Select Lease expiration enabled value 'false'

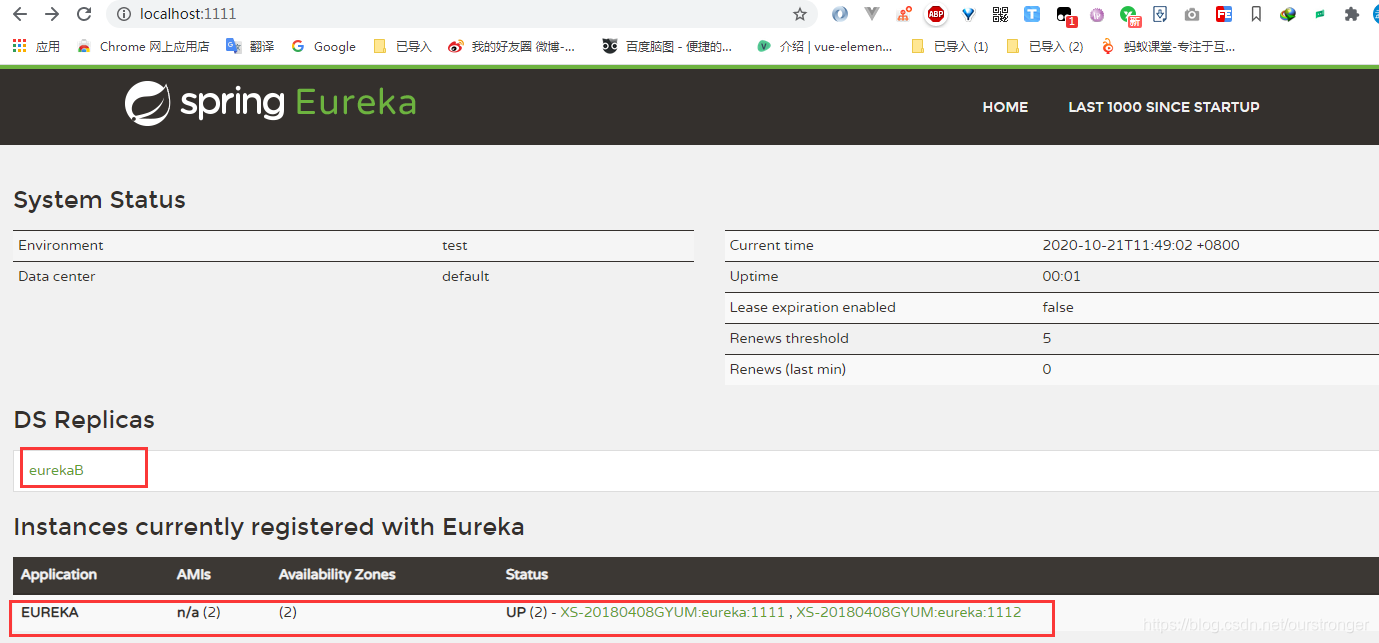click(x=1058, y=307)
